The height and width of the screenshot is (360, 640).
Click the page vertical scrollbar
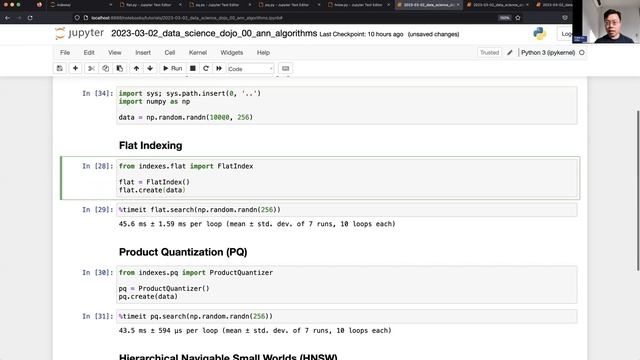coord(638,190)
